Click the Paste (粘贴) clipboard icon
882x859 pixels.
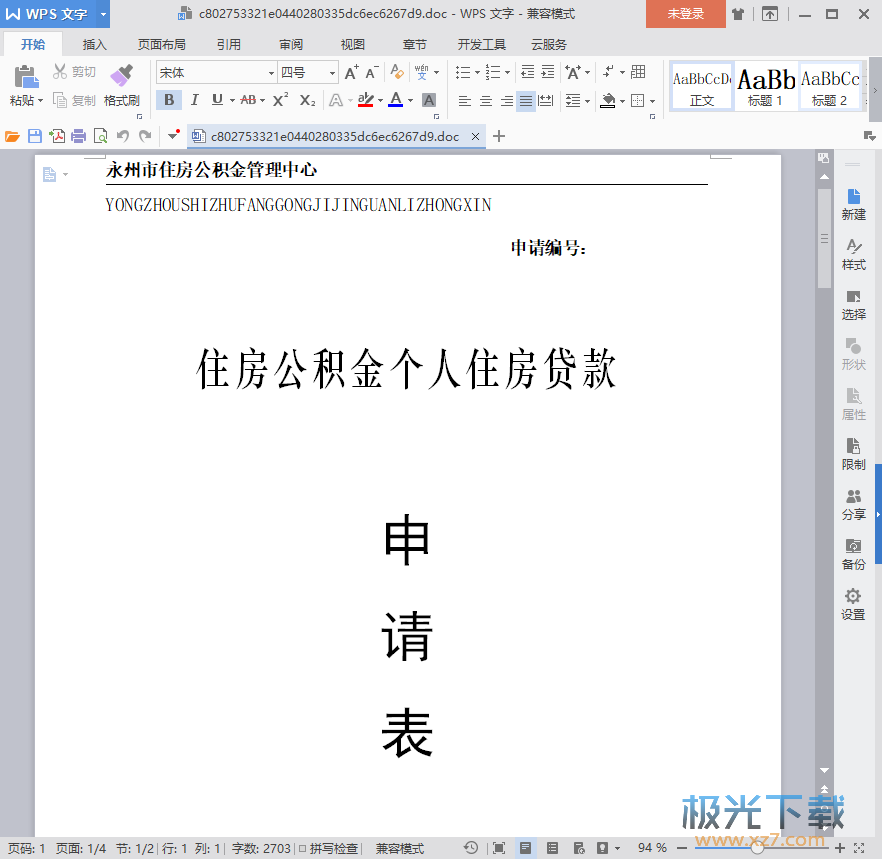[x=25, y=77]
